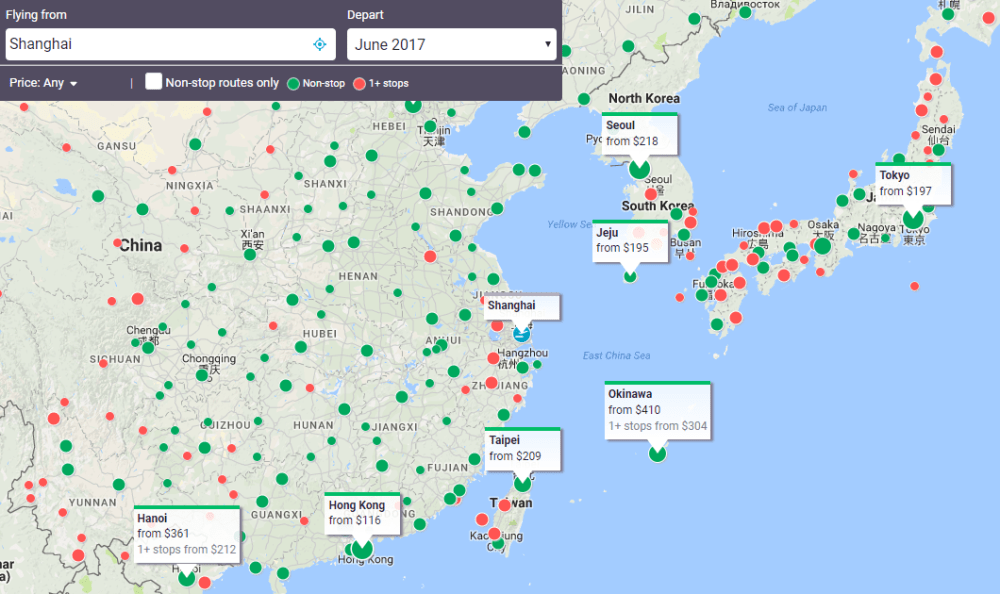Click the green Taipei map marker
1000x594 pixels.
pos(522,483)
